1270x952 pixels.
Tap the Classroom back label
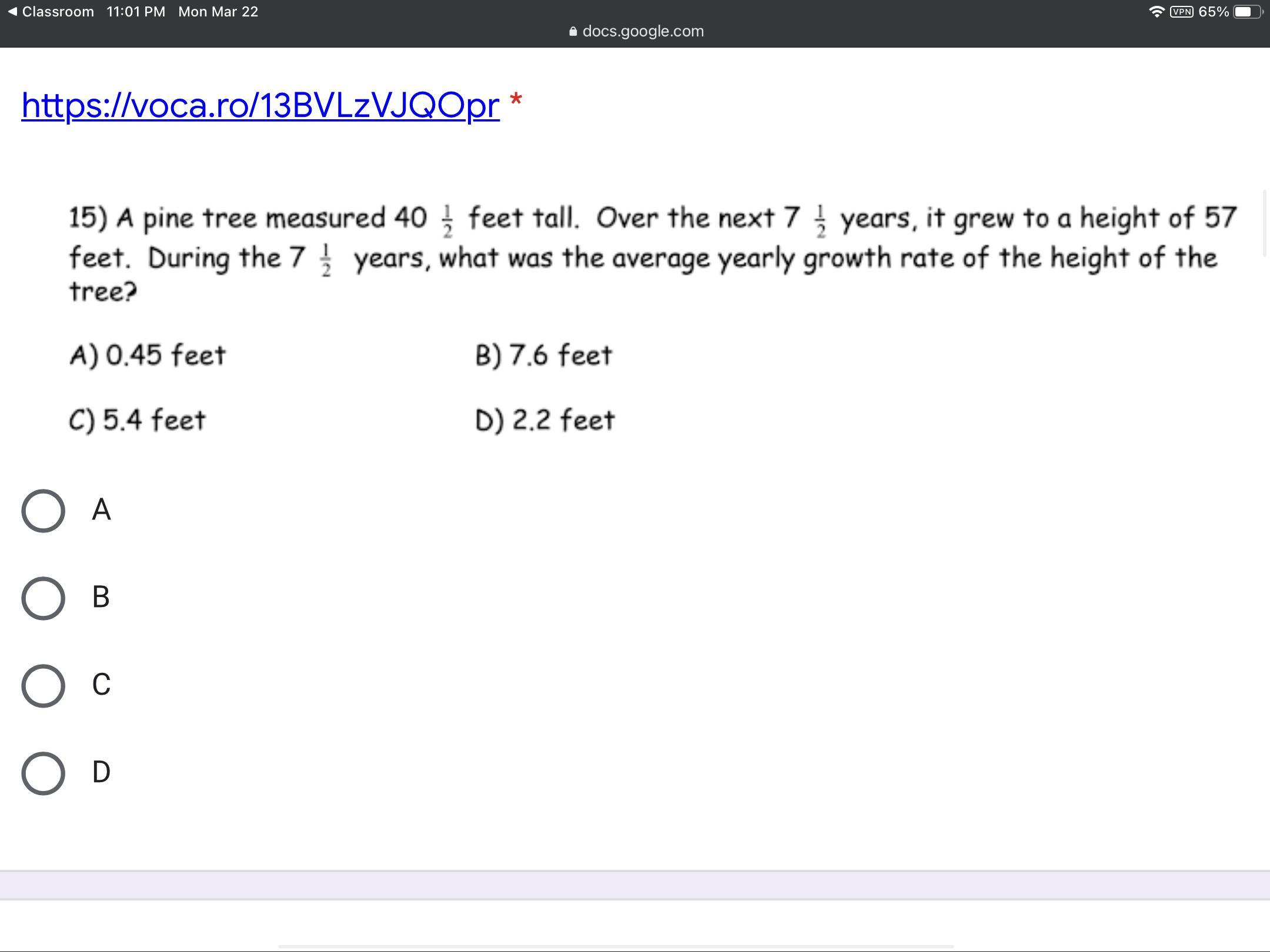click(x=58, y=12)
